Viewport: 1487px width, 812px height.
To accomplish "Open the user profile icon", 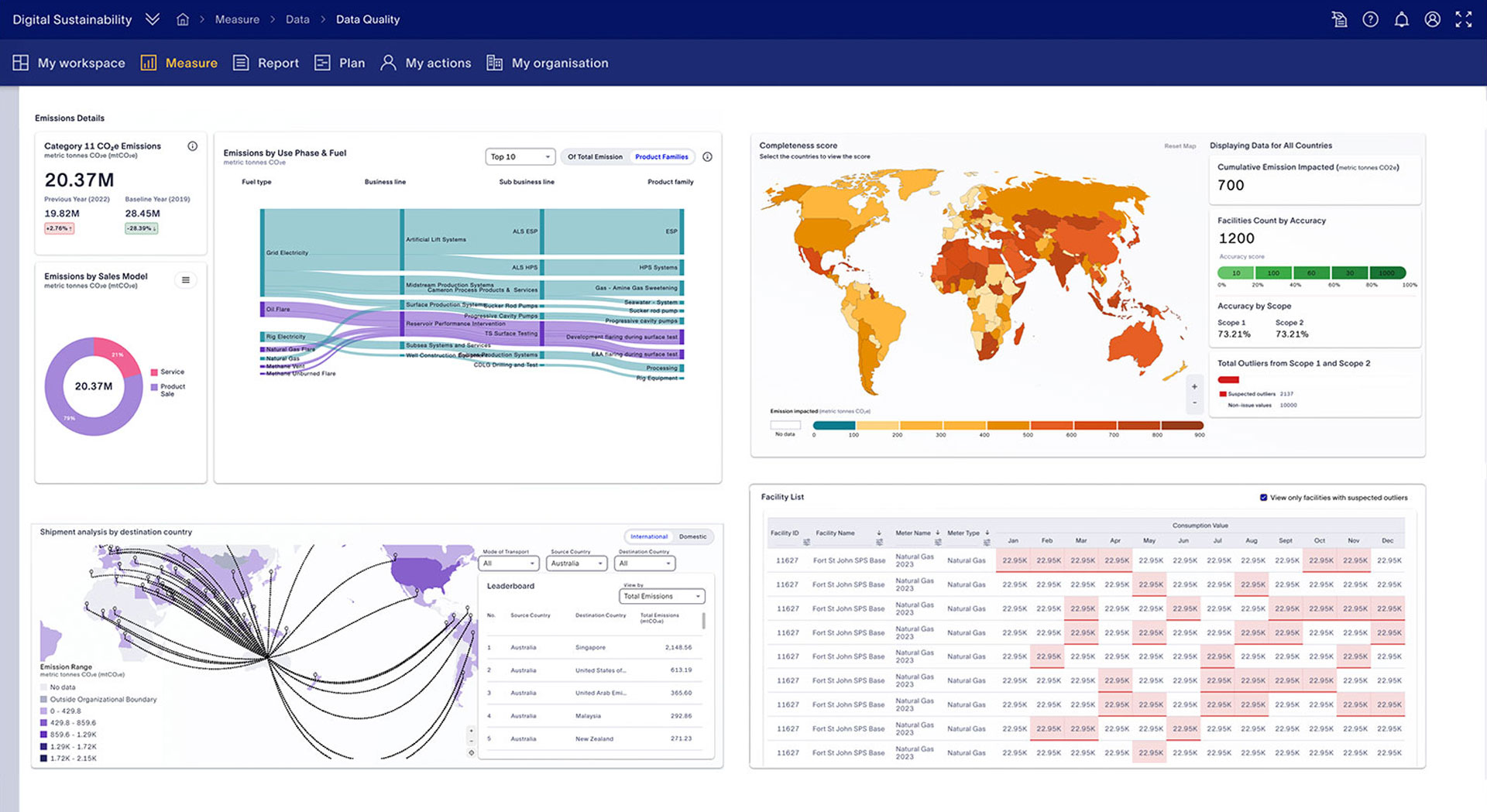I will 1432,19.
